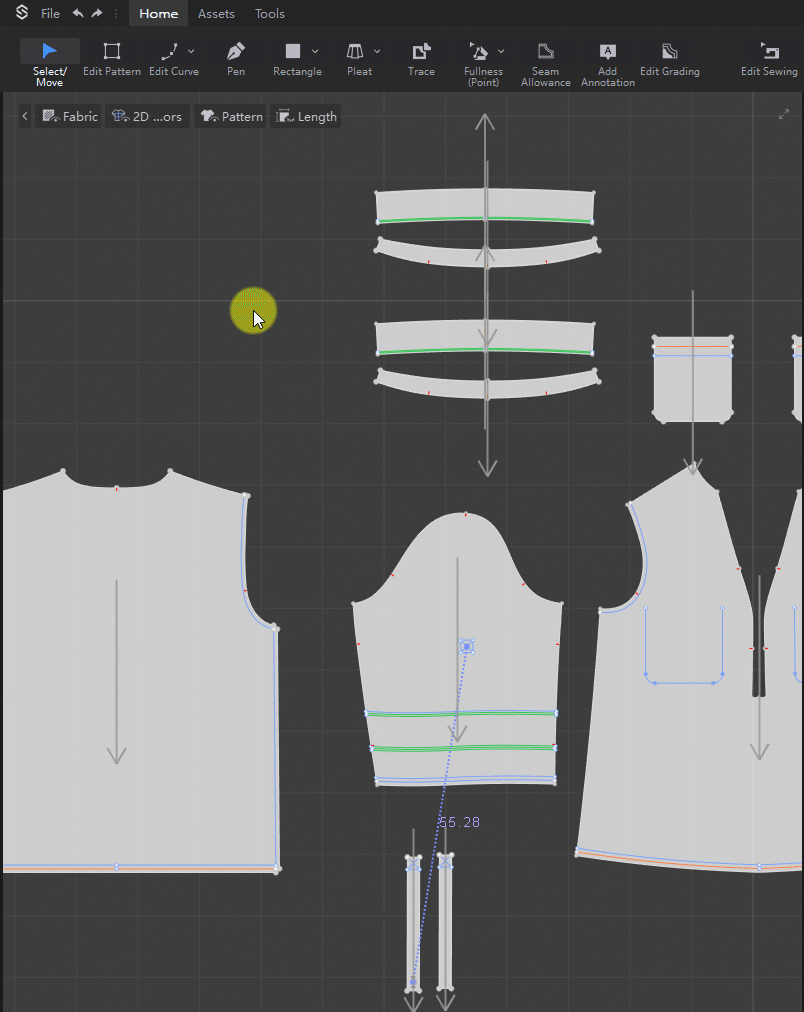Expand the Edit Curve tool dropdown
Image resolution: width=804 pixels, height=1012 pixels.
point(192,51)
